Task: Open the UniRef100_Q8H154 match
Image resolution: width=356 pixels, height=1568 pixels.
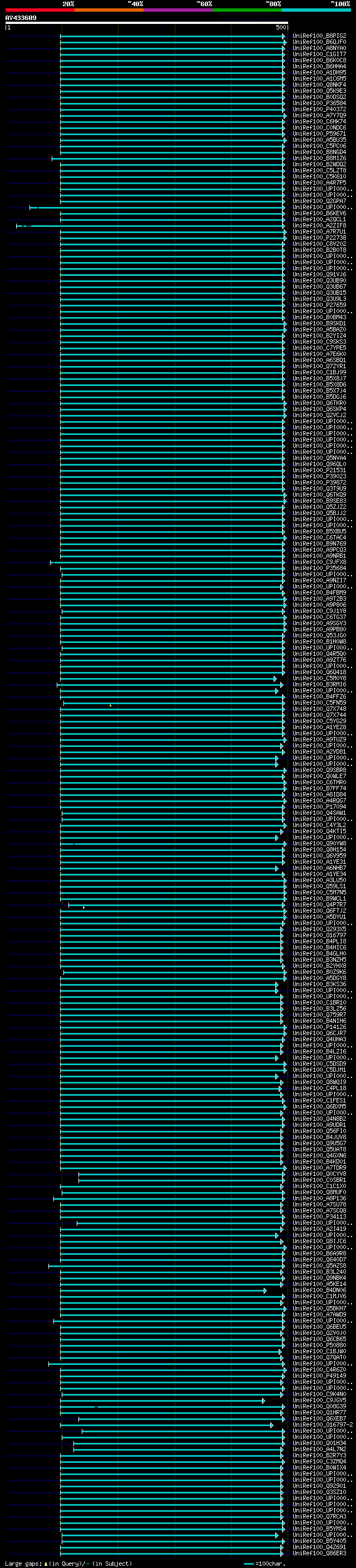Action: (319, 850)
